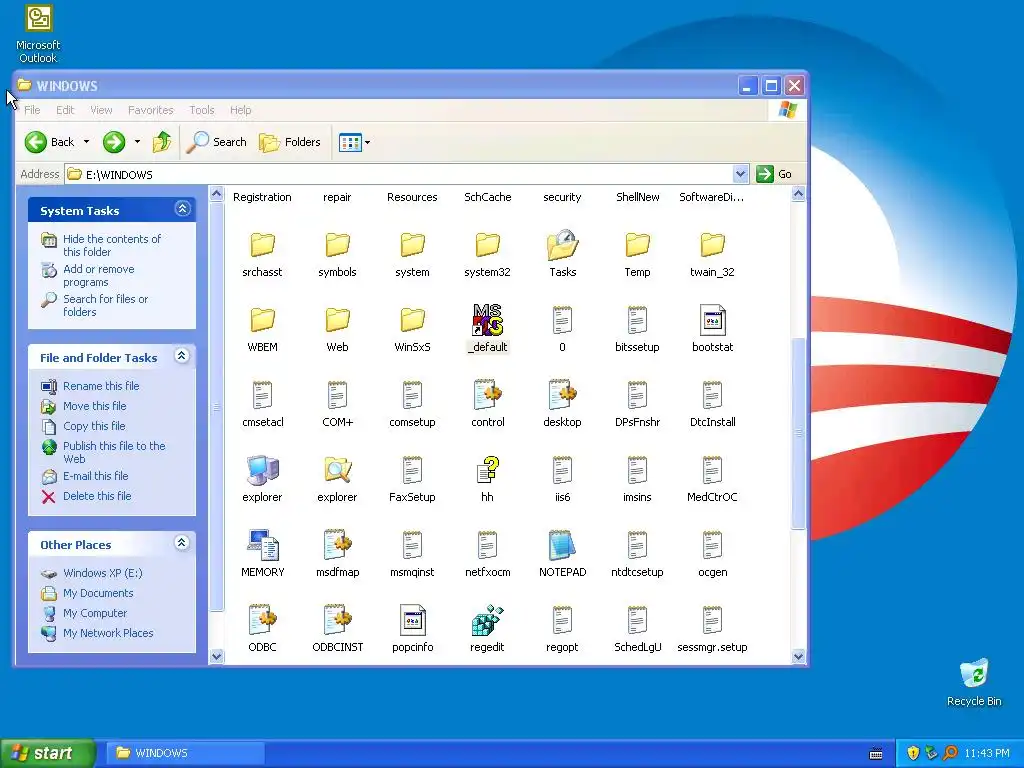The width and height of the screenshot is (1024, 768).
Task: Open the Recycle Bin desktop icon
Action: point(974,683)
